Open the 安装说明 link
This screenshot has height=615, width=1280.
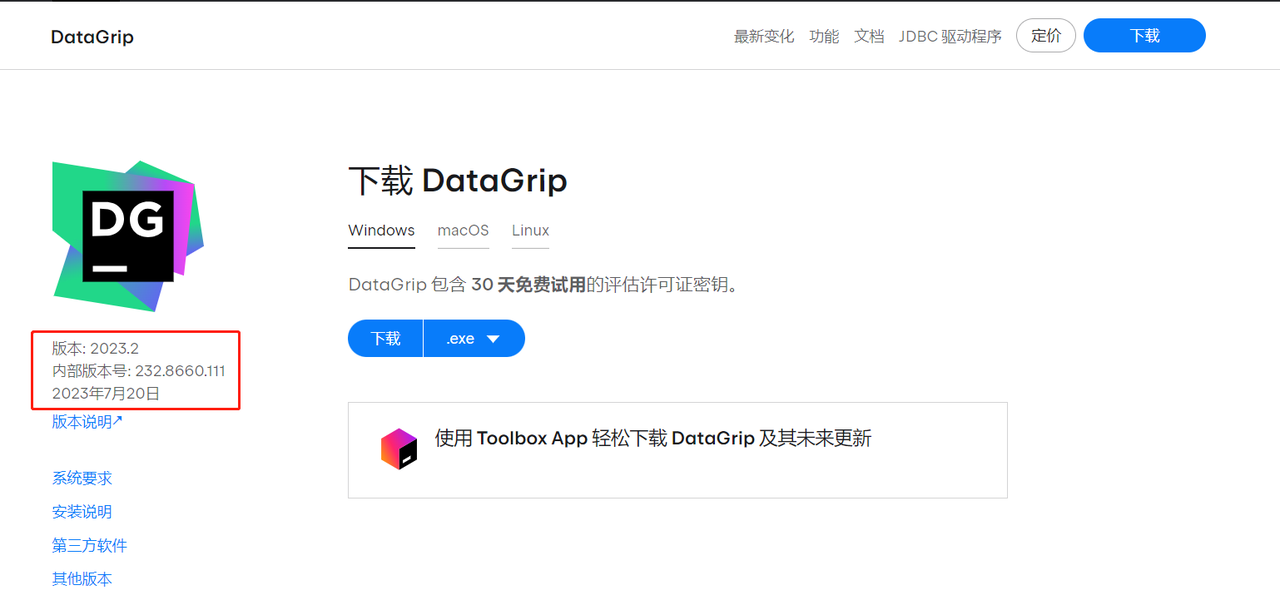[x=82, y=512]
